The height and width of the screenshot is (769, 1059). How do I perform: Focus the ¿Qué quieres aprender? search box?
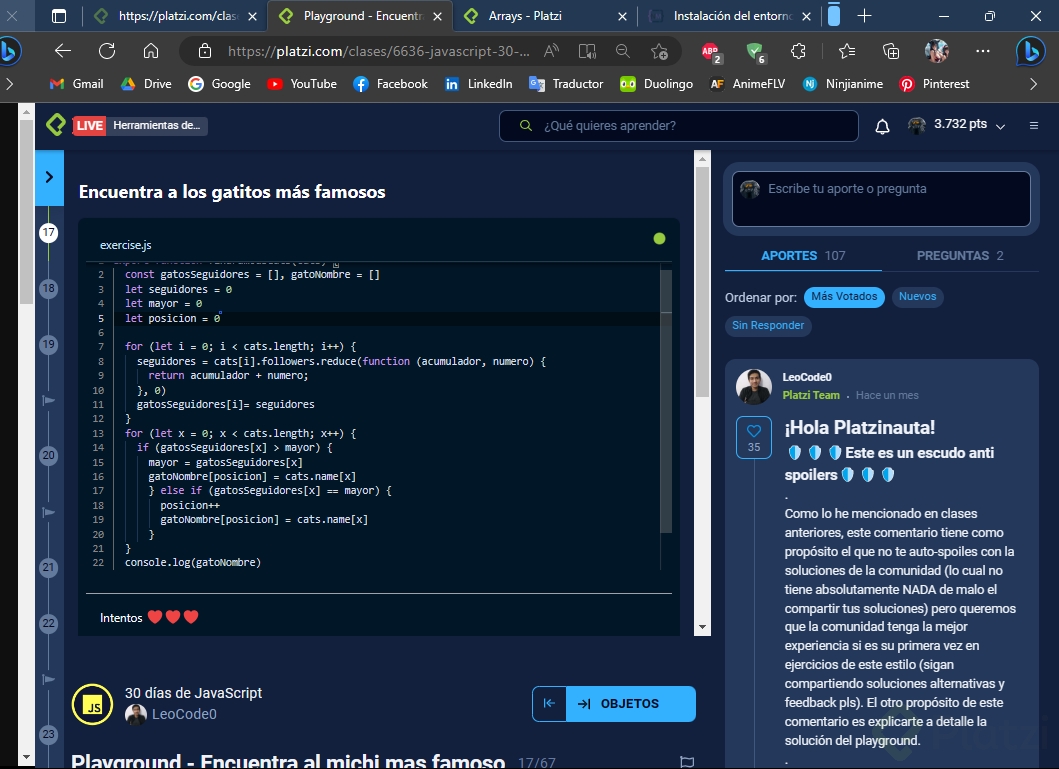tap(679, 126)
